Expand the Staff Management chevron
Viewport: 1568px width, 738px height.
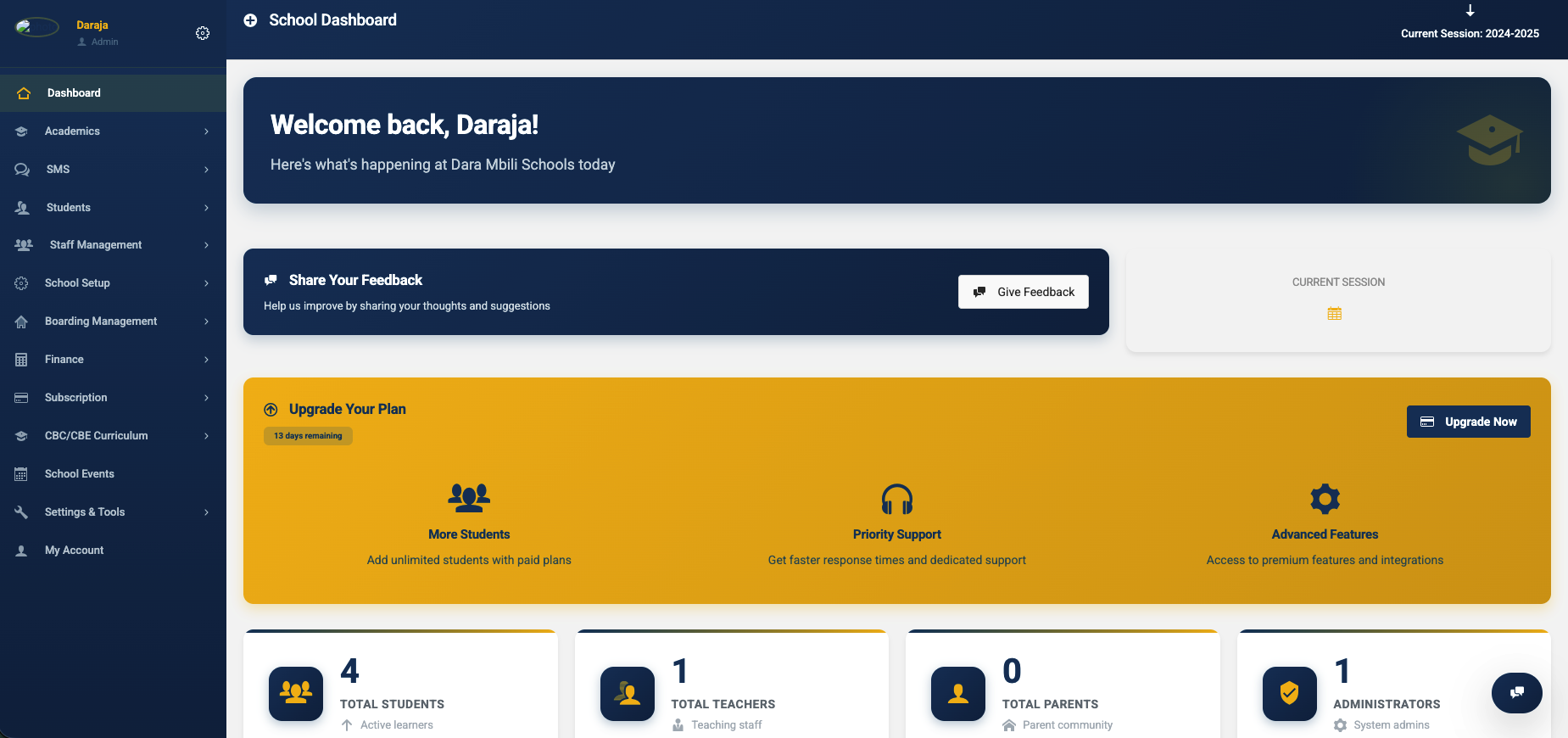(206, 245)
